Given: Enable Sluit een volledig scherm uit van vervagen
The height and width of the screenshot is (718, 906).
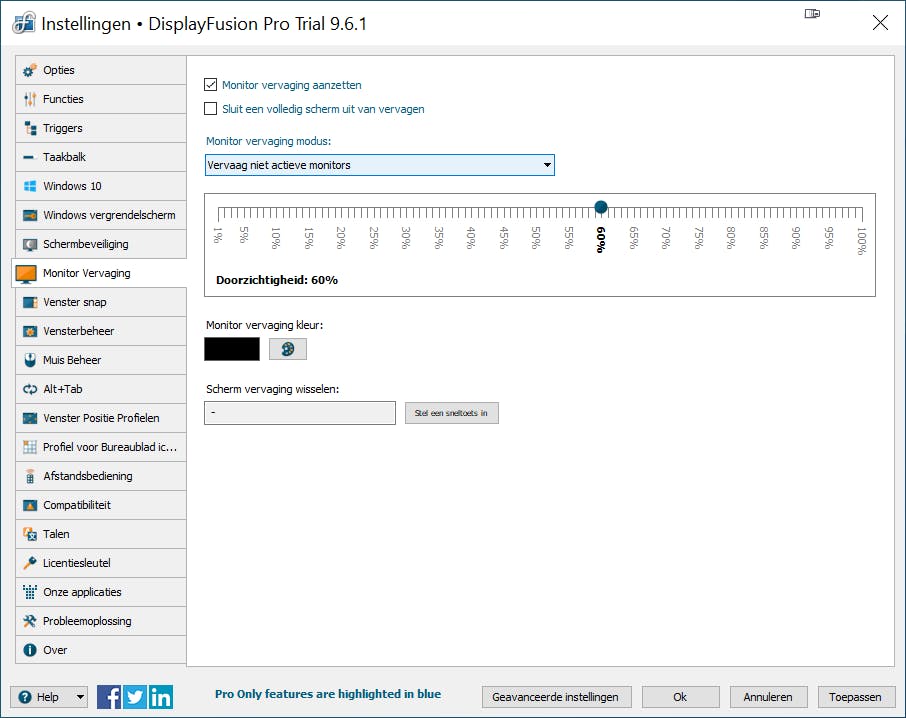Looking at the screenshot, I should click(211, 109).
